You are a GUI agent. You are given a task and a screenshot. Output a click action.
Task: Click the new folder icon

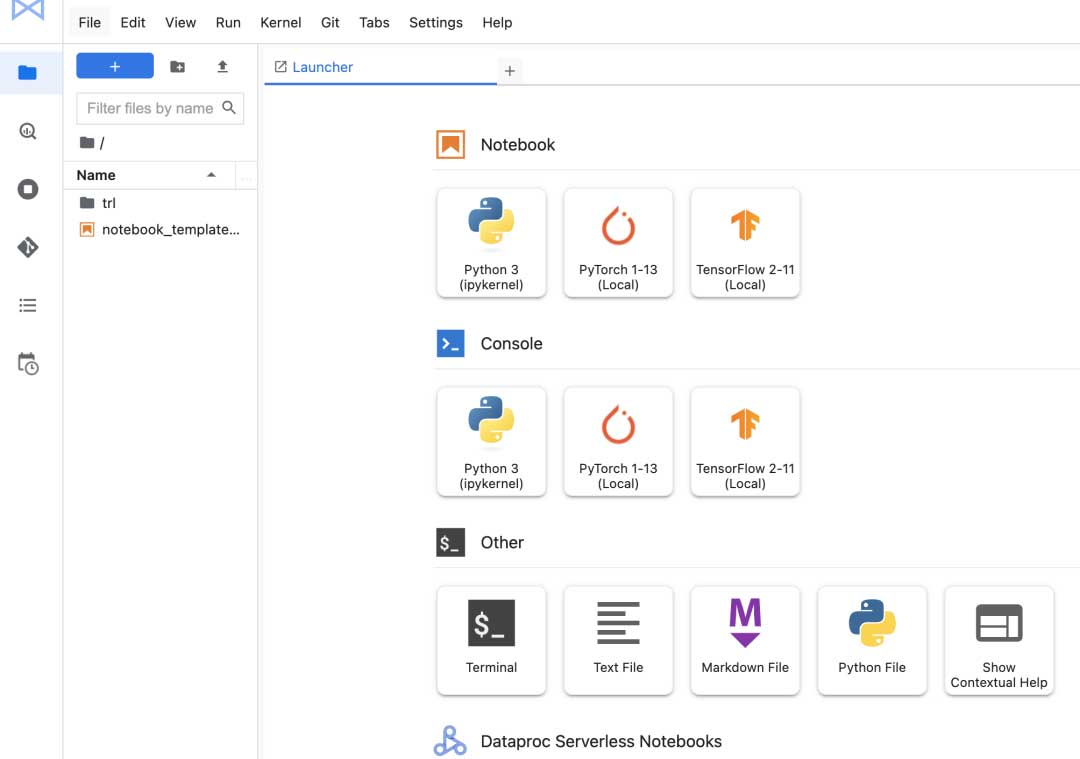pos(177,67)
